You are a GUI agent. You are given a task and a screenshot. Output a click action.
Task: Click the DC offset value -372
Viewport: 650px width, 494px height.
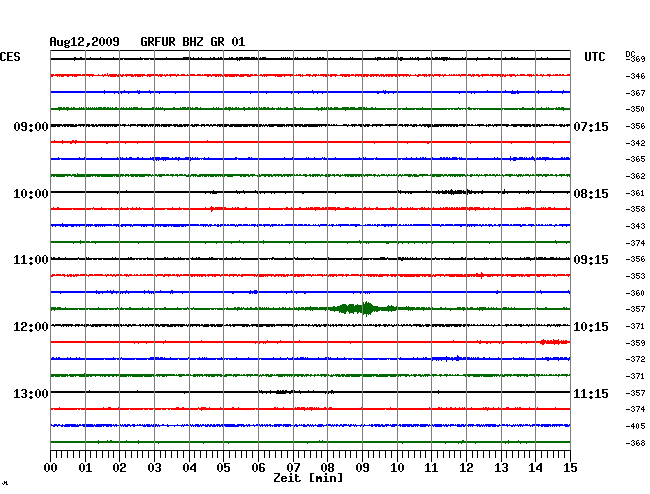(x=635, y=359)
